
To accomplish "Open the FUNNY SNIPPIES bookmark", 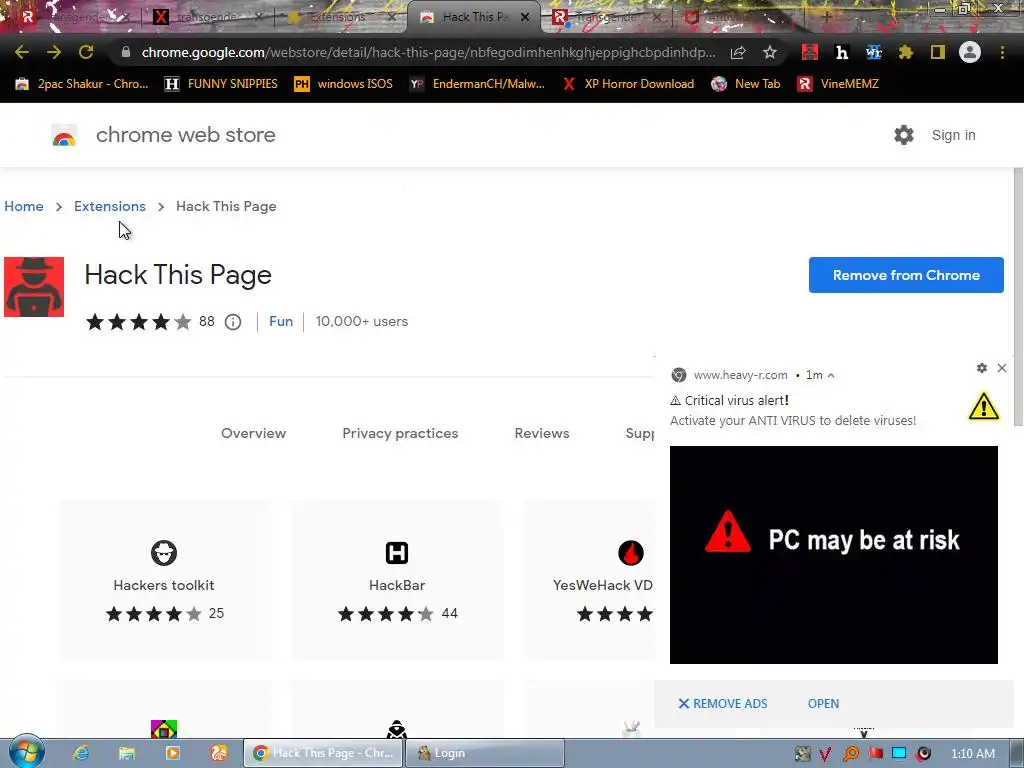I will (221, 84).
